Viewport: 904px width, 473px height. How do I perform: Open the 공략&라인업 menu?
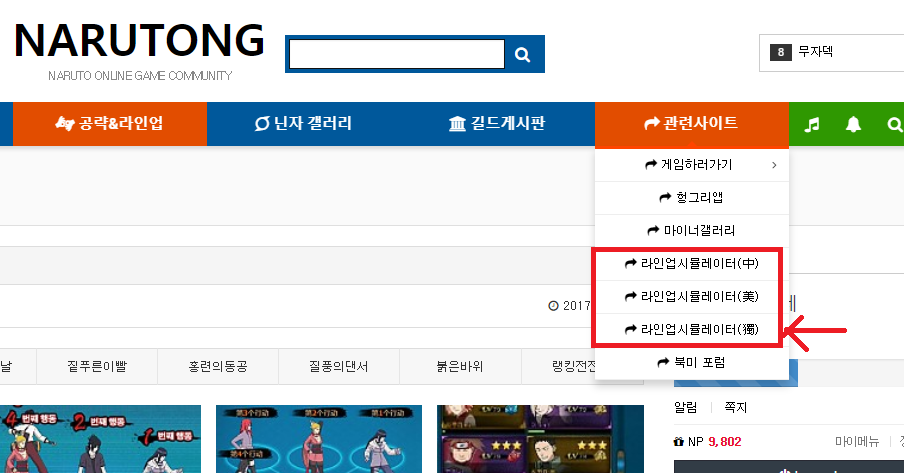tap(109, 124)
